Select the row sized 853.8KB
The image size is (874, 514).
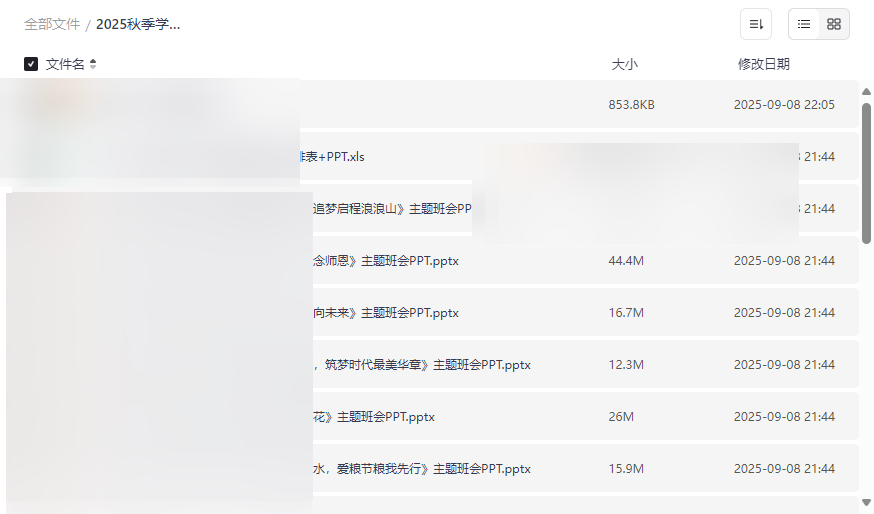coord(631,105)
